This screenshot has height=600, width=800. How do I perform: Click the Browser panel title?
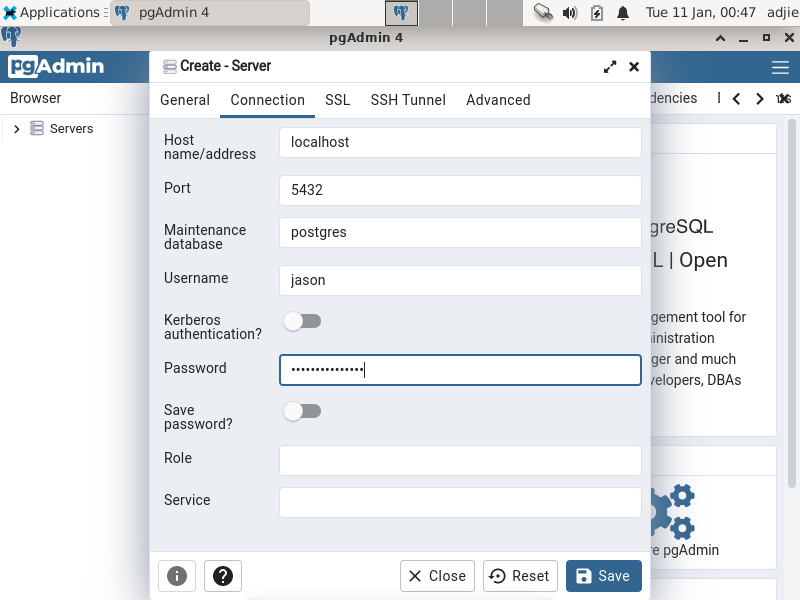[36, 98]
